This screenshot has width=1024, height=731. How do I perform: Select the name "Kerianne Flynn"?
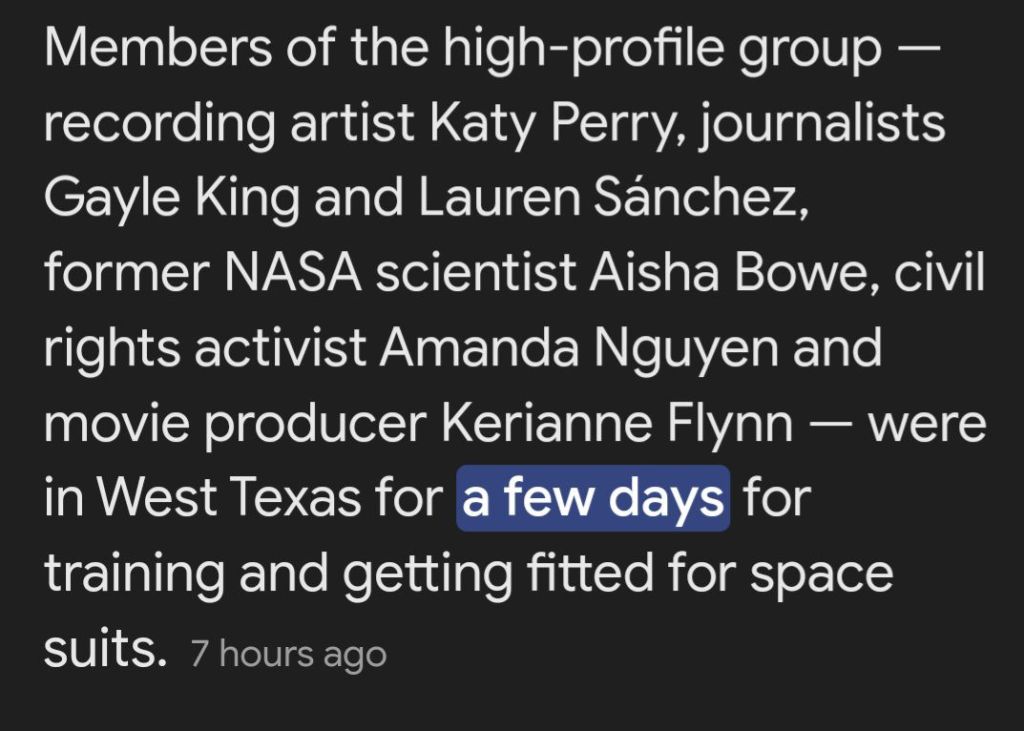(616, 423)
